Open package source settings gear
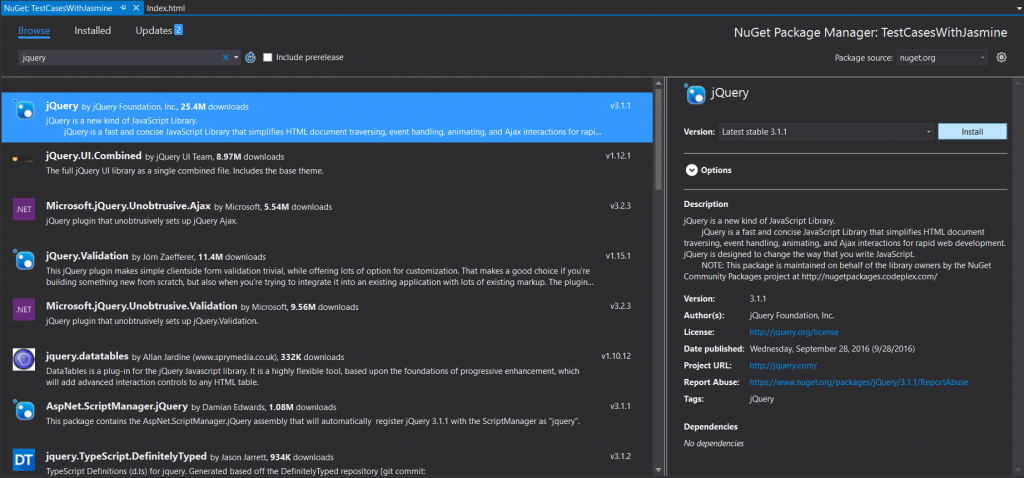Viewport: 1024px width, 478px height. pyautogui.click(x=1001, y=57)
